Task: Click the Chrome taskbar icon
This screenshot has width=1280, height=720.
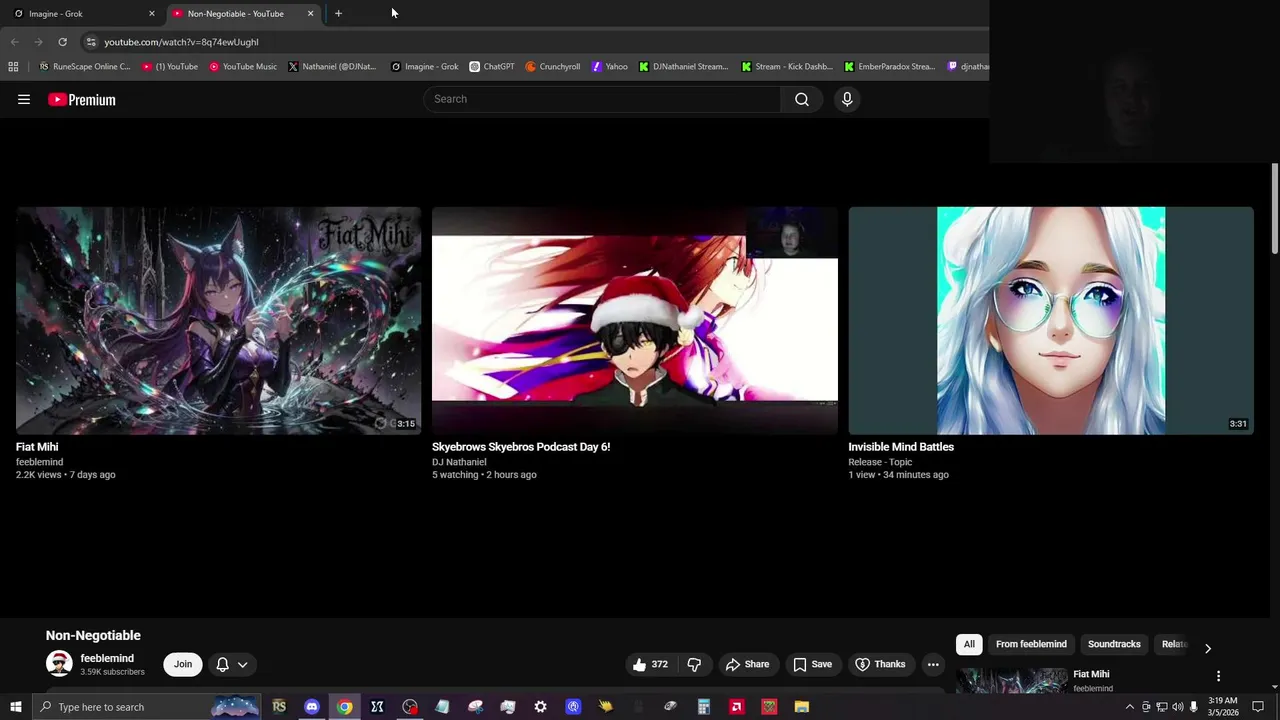Action: pos(344,707)
